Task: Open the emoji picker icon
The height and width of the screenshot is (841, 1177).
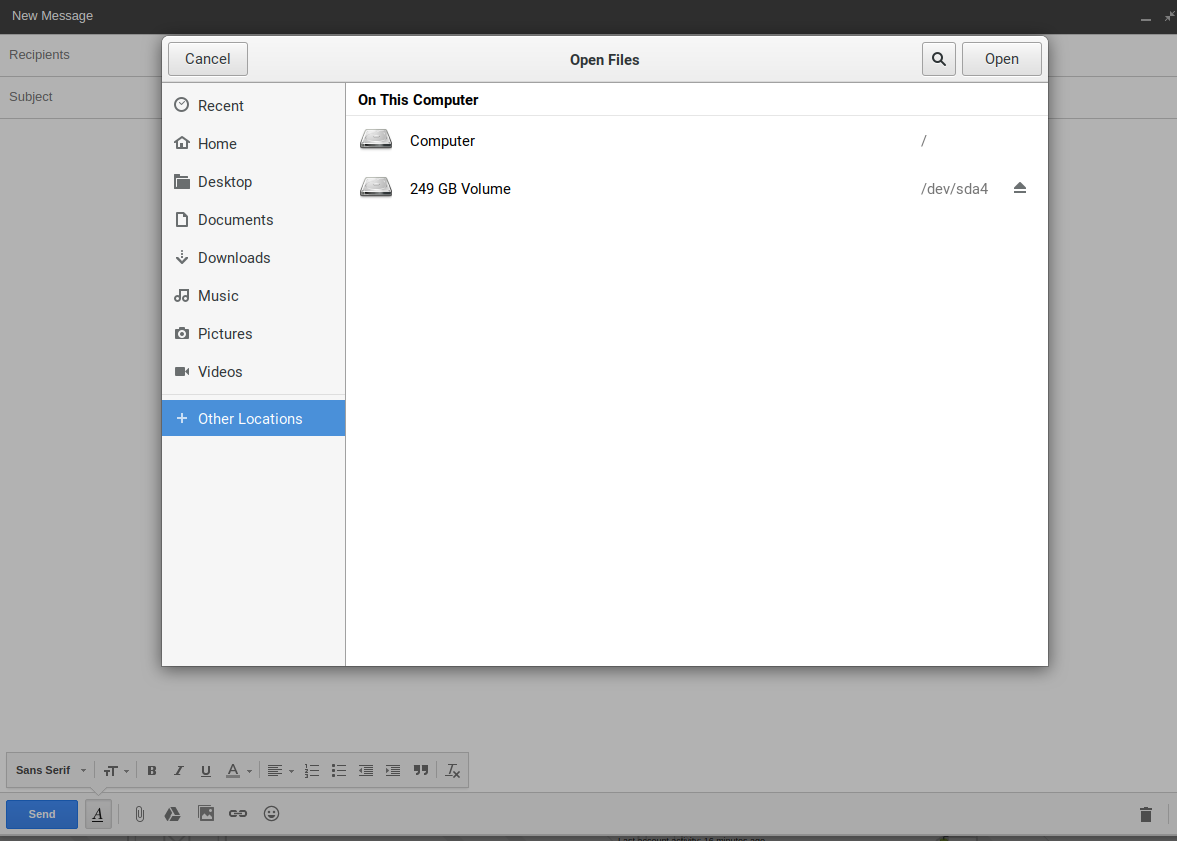Action: [x=271, y=814]
